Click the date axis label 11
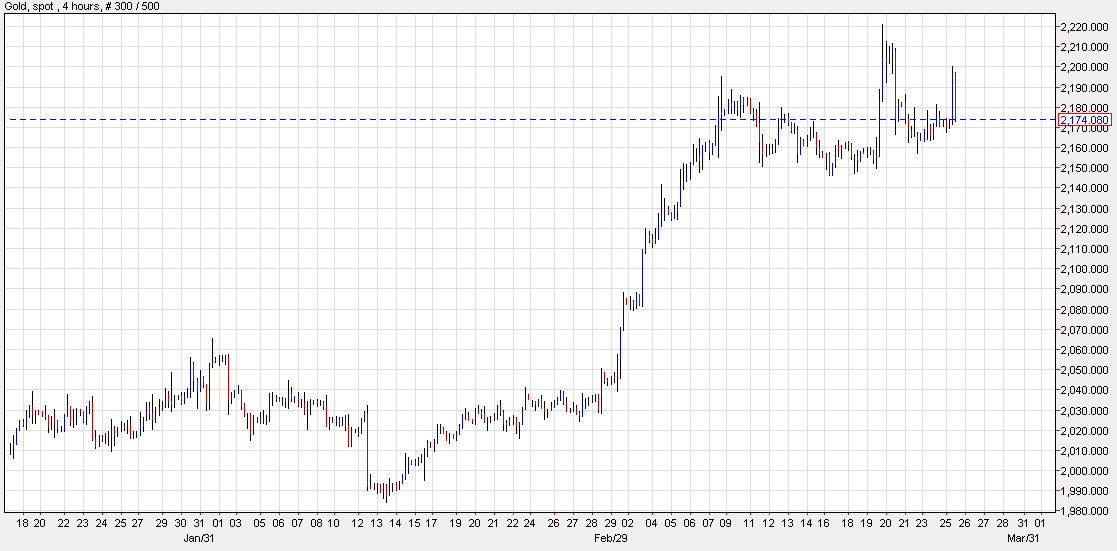 (x=750, y=522)
